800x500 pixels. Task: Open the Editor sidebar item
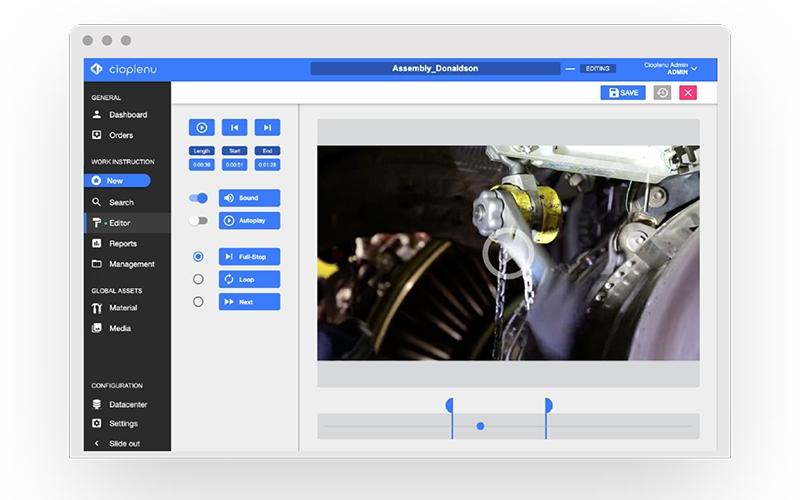tap(127, 223)
